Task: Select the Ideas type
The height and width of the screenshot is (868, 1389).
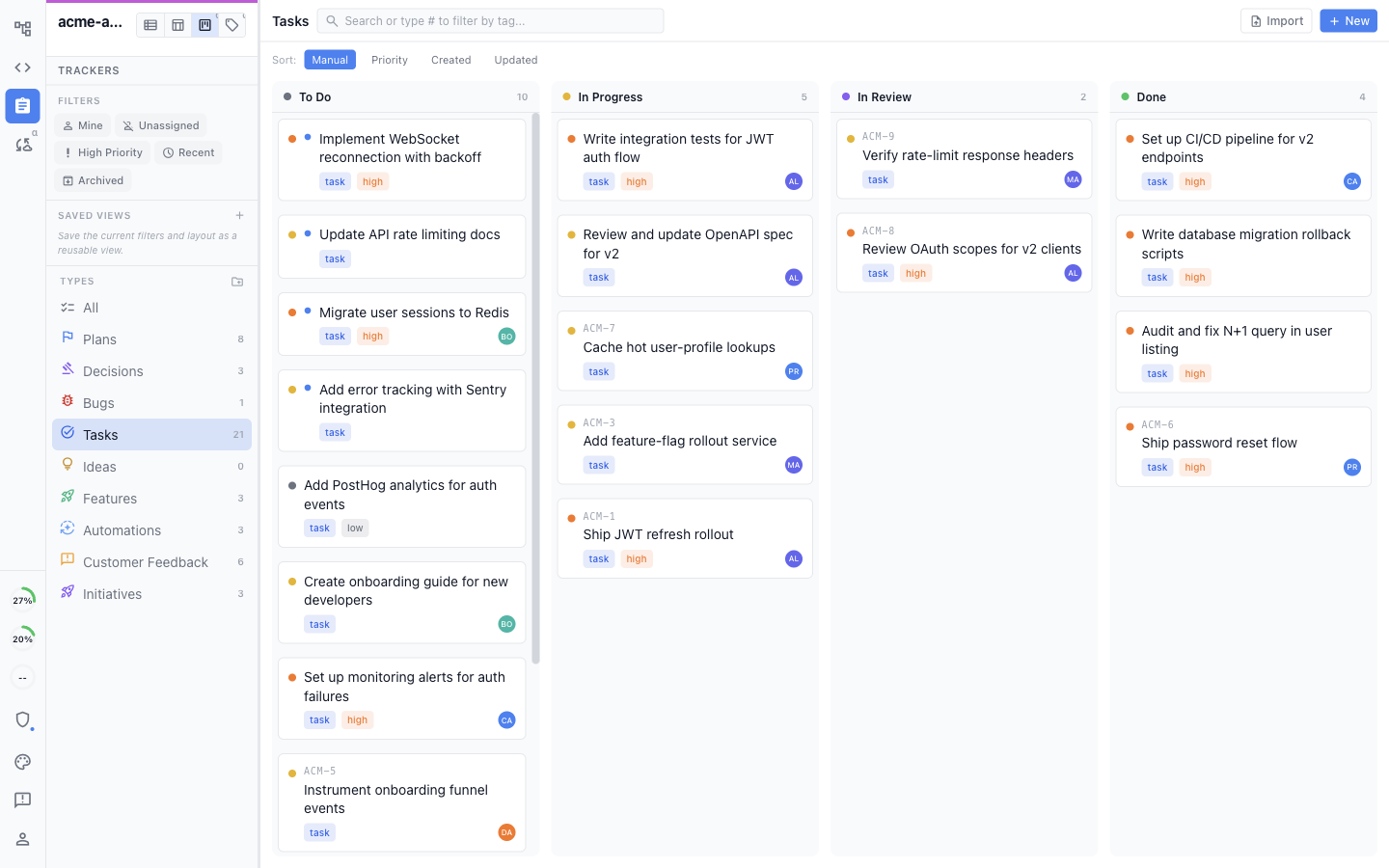Action: [x=152, y=467]
